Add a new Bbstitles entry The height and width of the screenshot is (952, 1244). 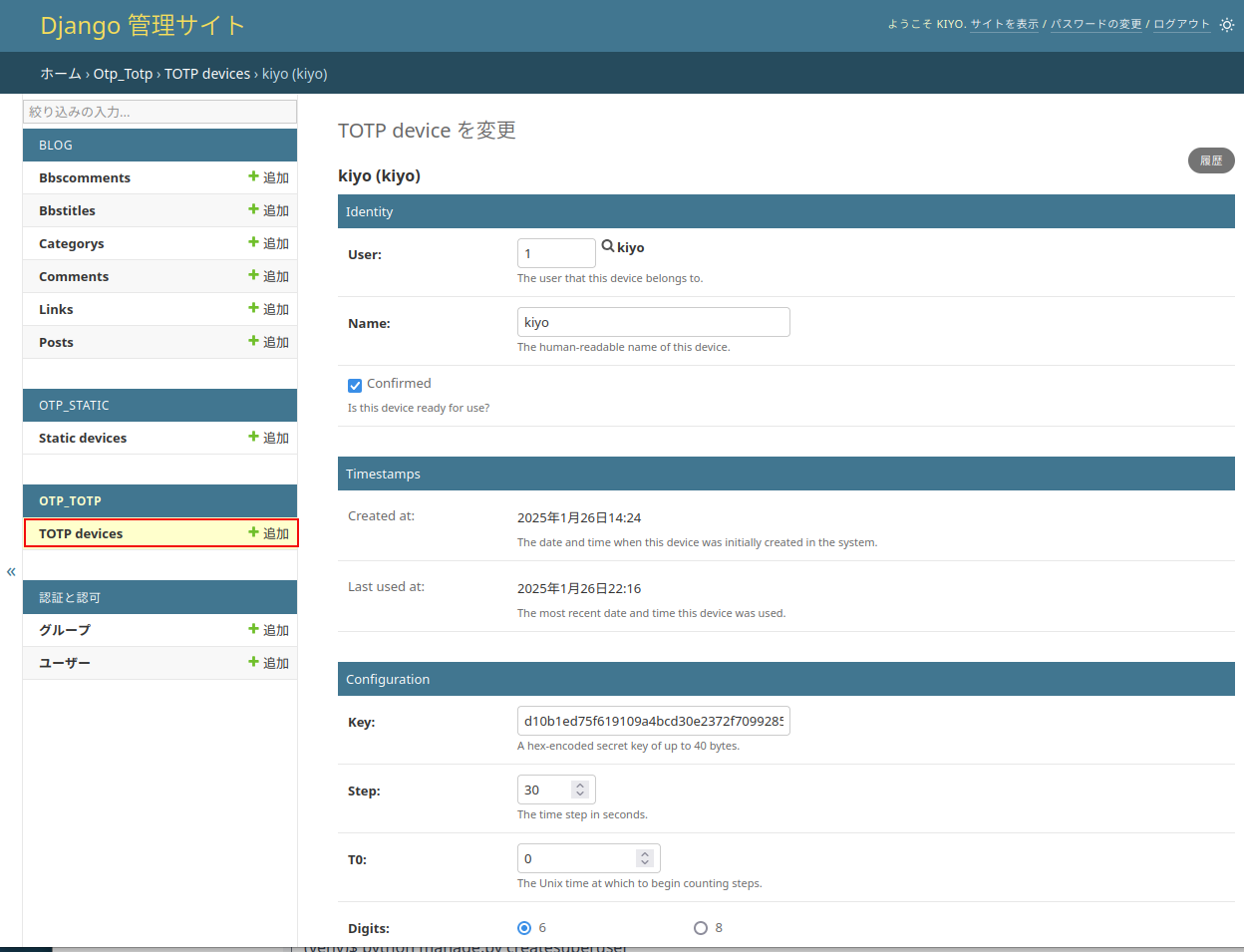coord(268,210)
